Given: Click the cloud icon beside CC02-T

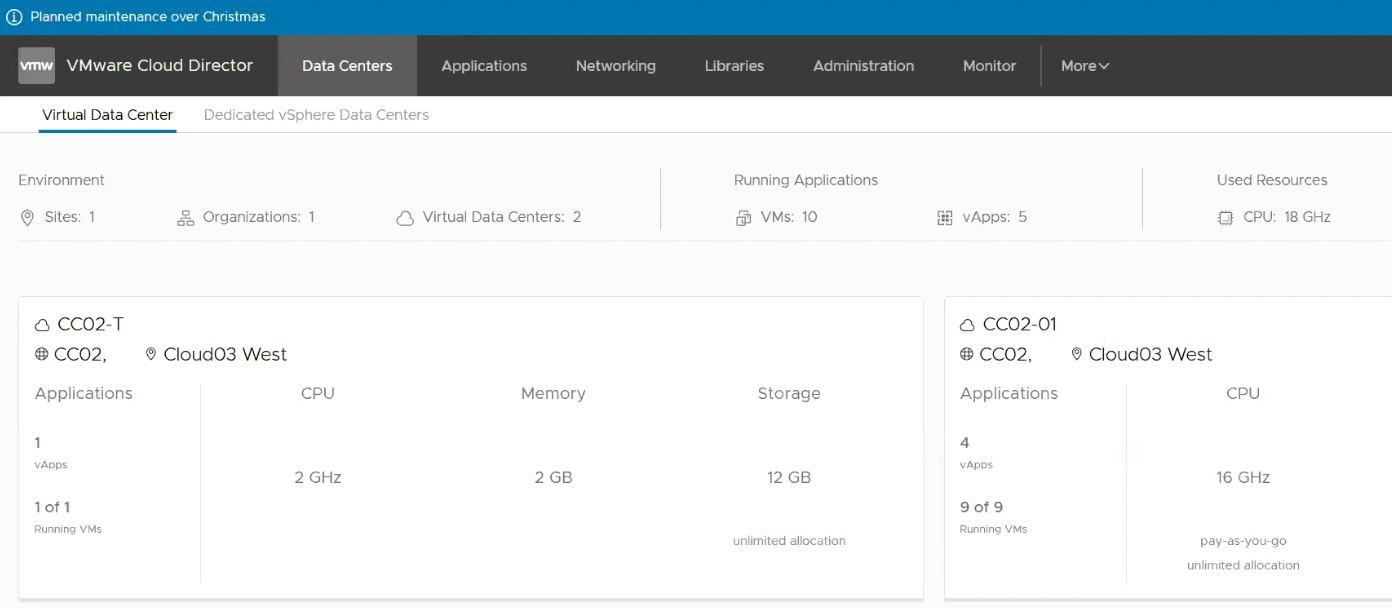Looking at the screenshot, I should (42, 323).
